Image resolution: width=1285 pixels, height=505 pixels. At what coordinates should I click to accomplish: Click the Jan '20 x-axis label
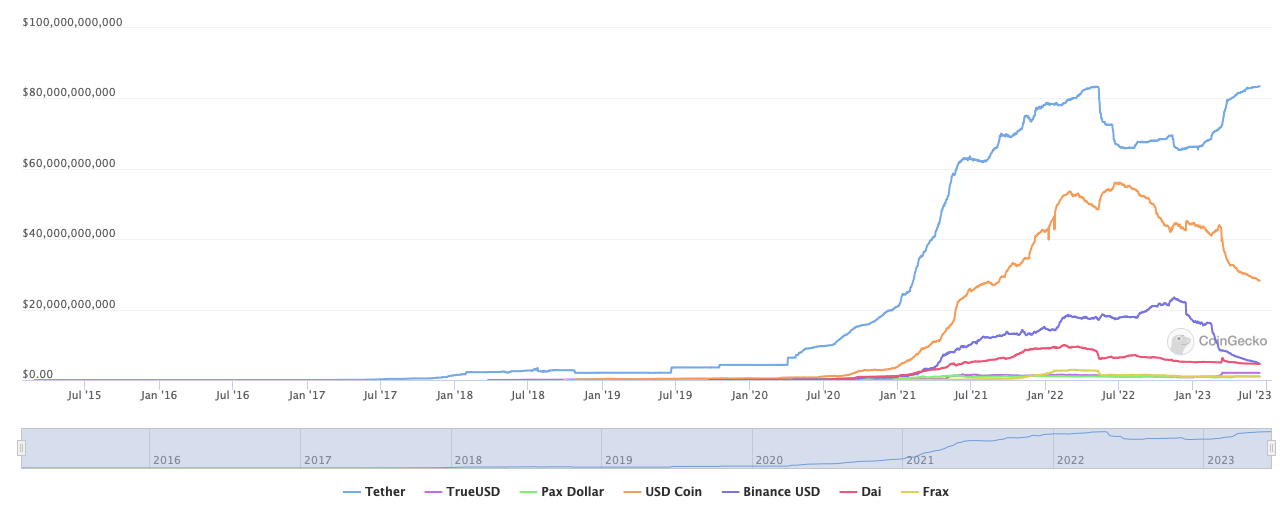pyautogui.click(x=750, y=395)
